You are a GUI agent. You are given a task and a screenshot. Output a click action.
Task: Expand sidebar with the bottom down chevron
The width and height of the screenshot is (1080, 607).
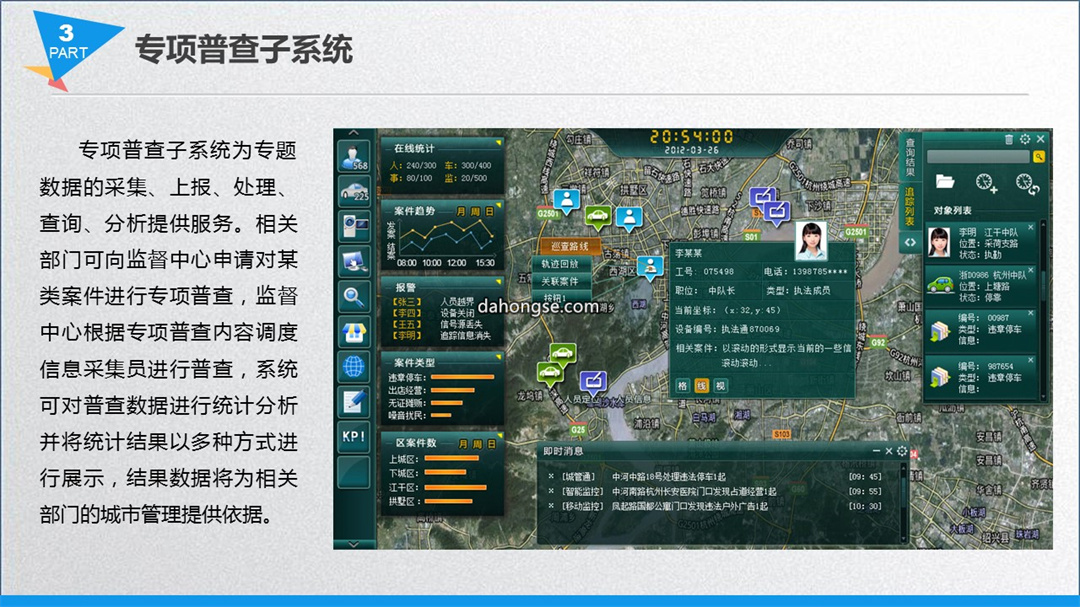pyautogui.click(x=353, y=544)
